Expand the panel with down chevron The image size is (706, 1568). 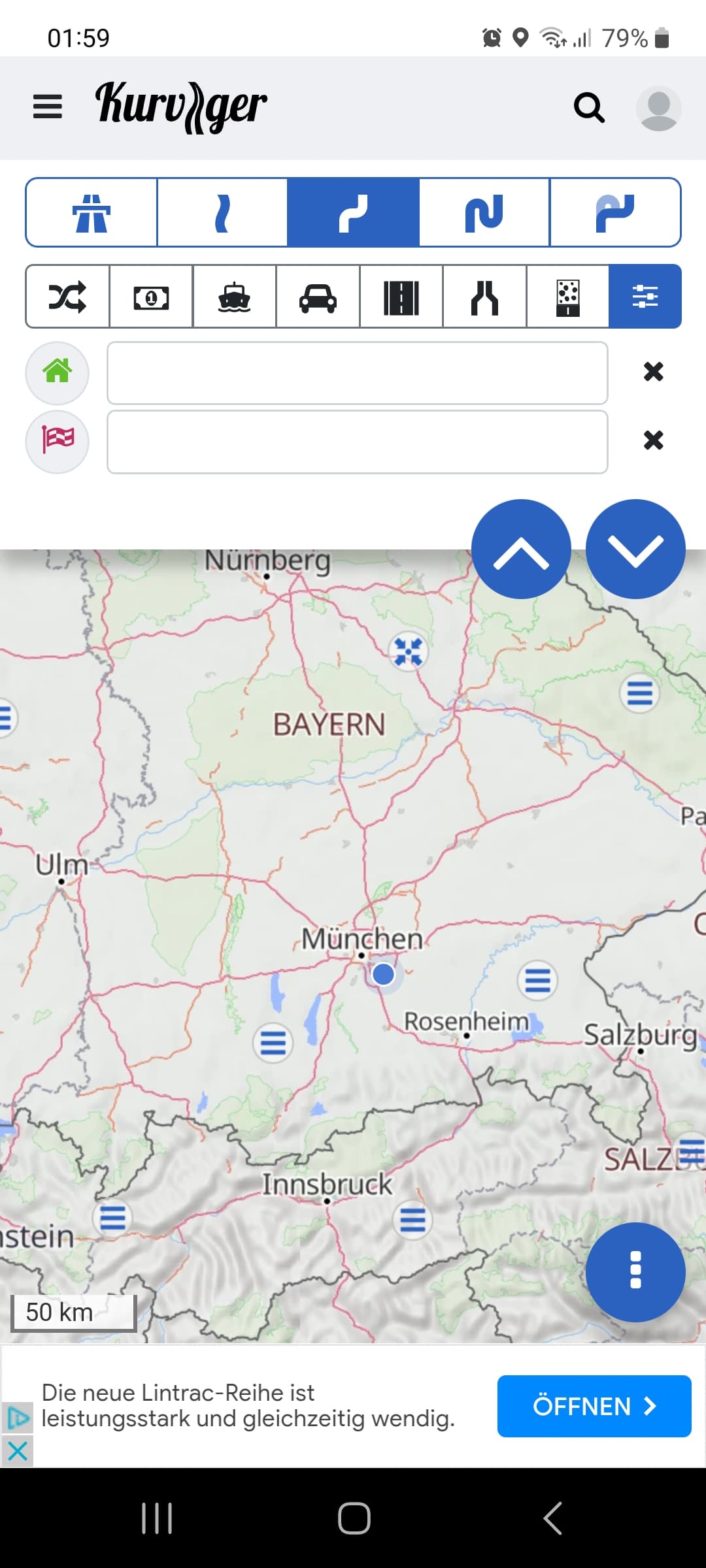point(635,549)
